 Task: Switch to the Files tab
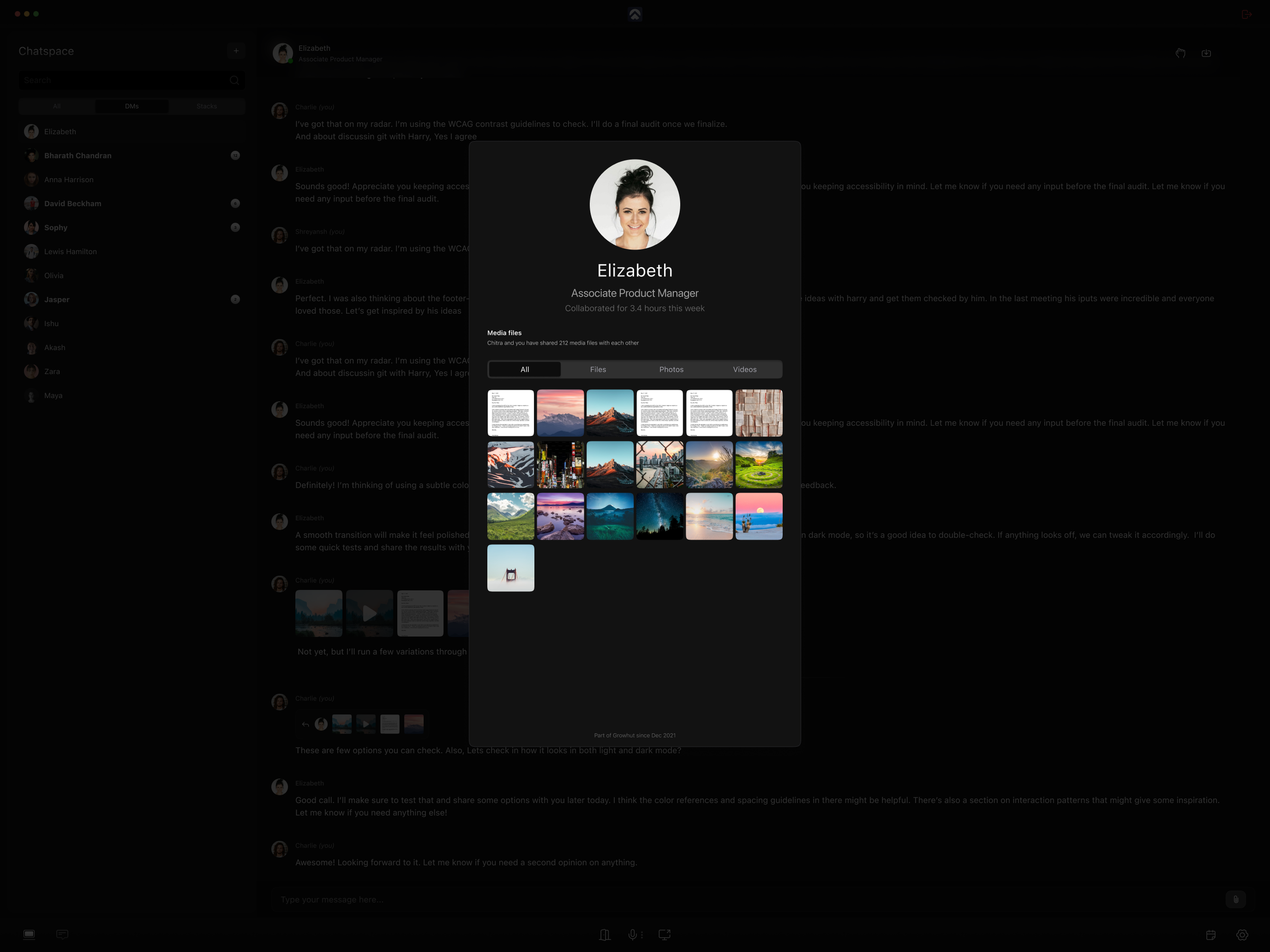coord(598,369)
